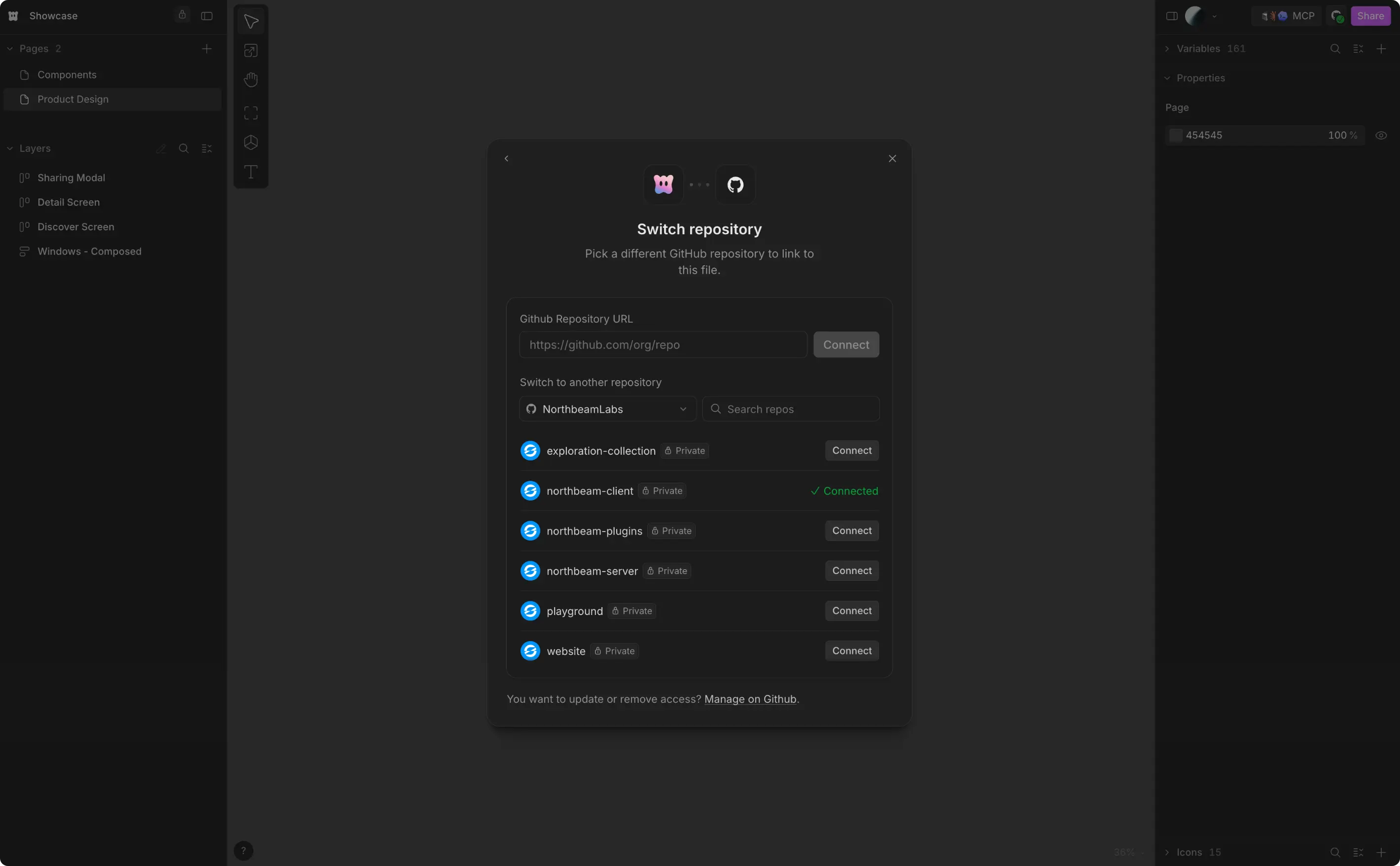Open the Components page
The height and width of the screenshot is (866, 1400).
(x=112, y=75)
